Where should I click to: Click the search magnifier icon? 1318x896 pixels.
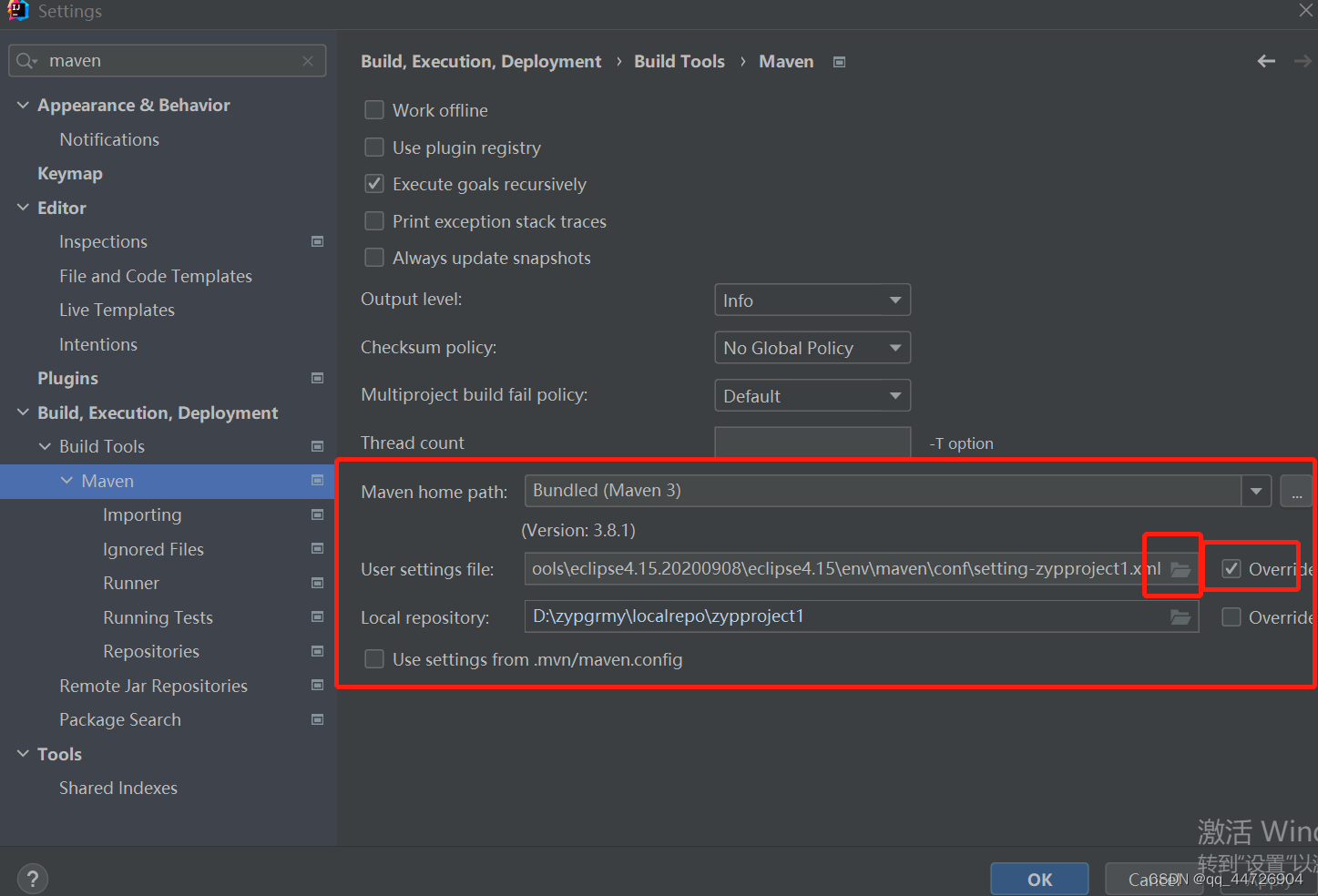click(26, 61)
